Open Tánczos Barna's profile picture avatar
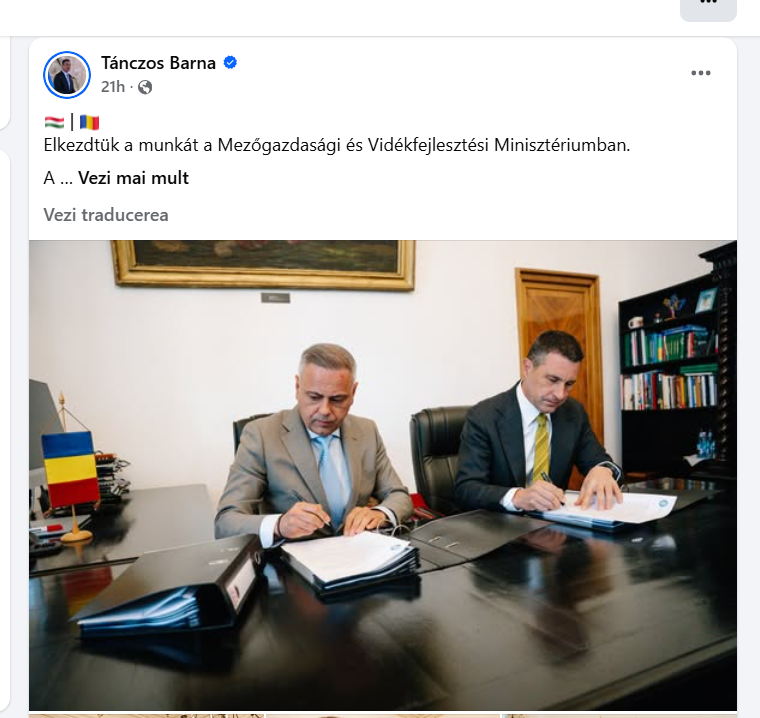Screen dimensions: 760x718 coord(67,75)
